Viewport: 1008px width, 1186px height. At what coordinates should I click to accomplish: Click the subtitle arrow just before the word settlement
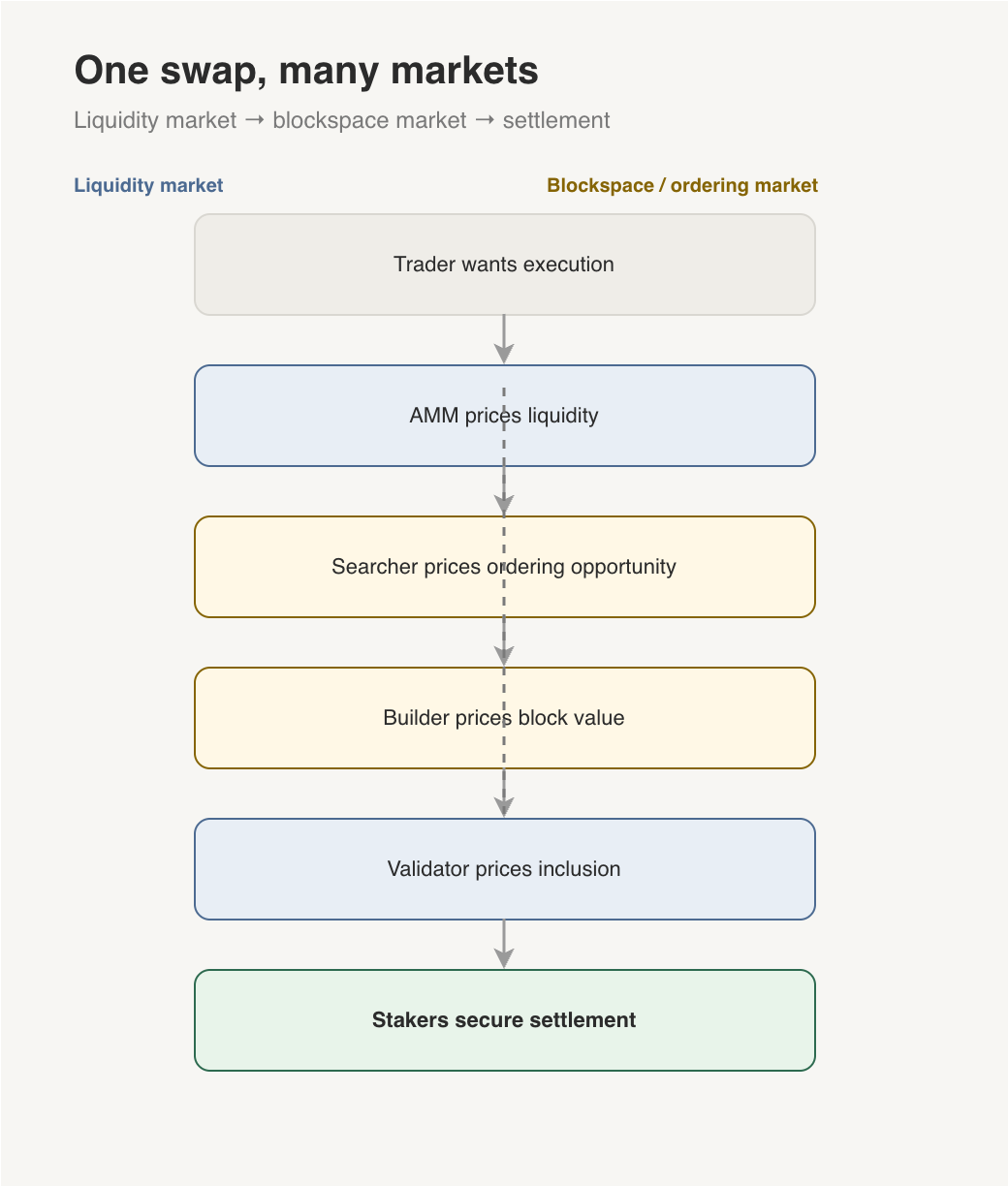tap(485, 121)
